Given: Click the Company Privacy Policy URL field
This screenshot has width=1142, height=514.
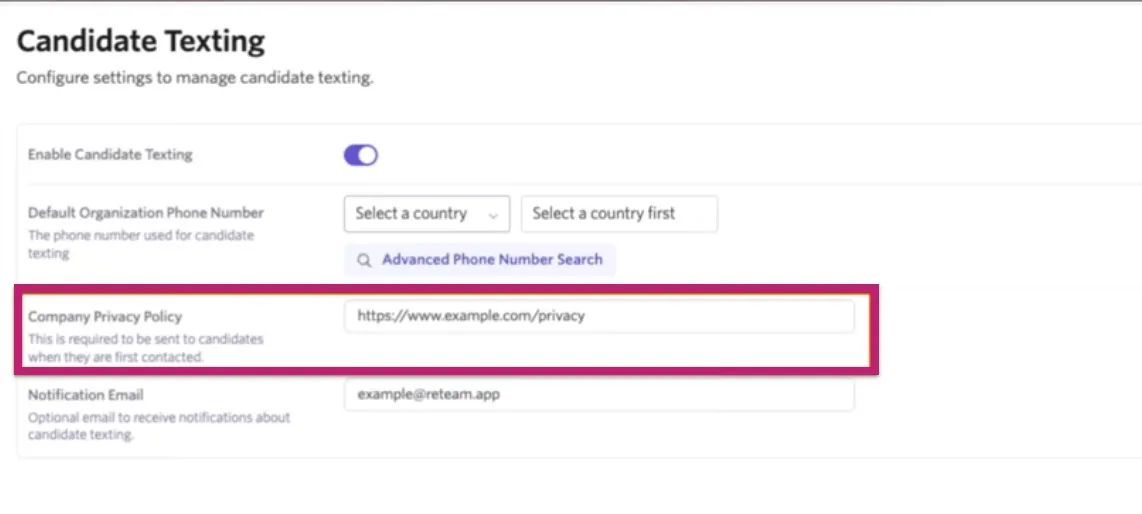Looking at the screenshot, I should 599,317.
